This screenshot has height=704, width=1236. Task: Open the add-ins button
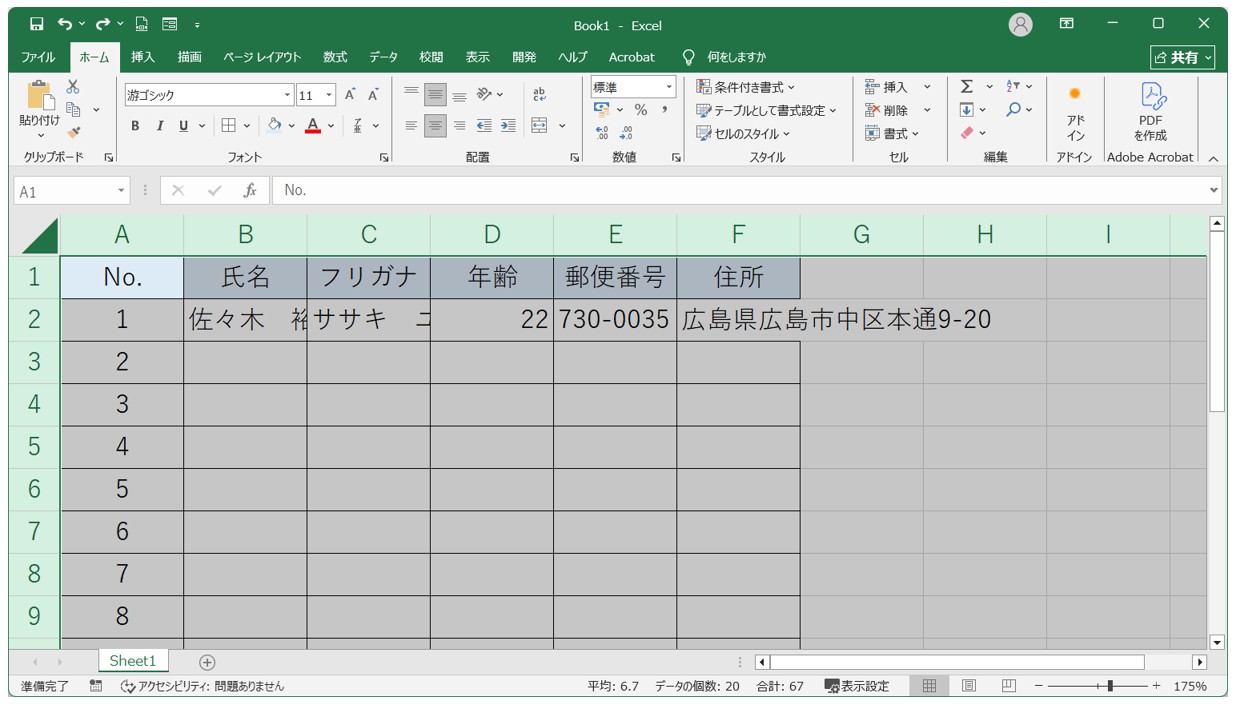(x=1075, y=114)
